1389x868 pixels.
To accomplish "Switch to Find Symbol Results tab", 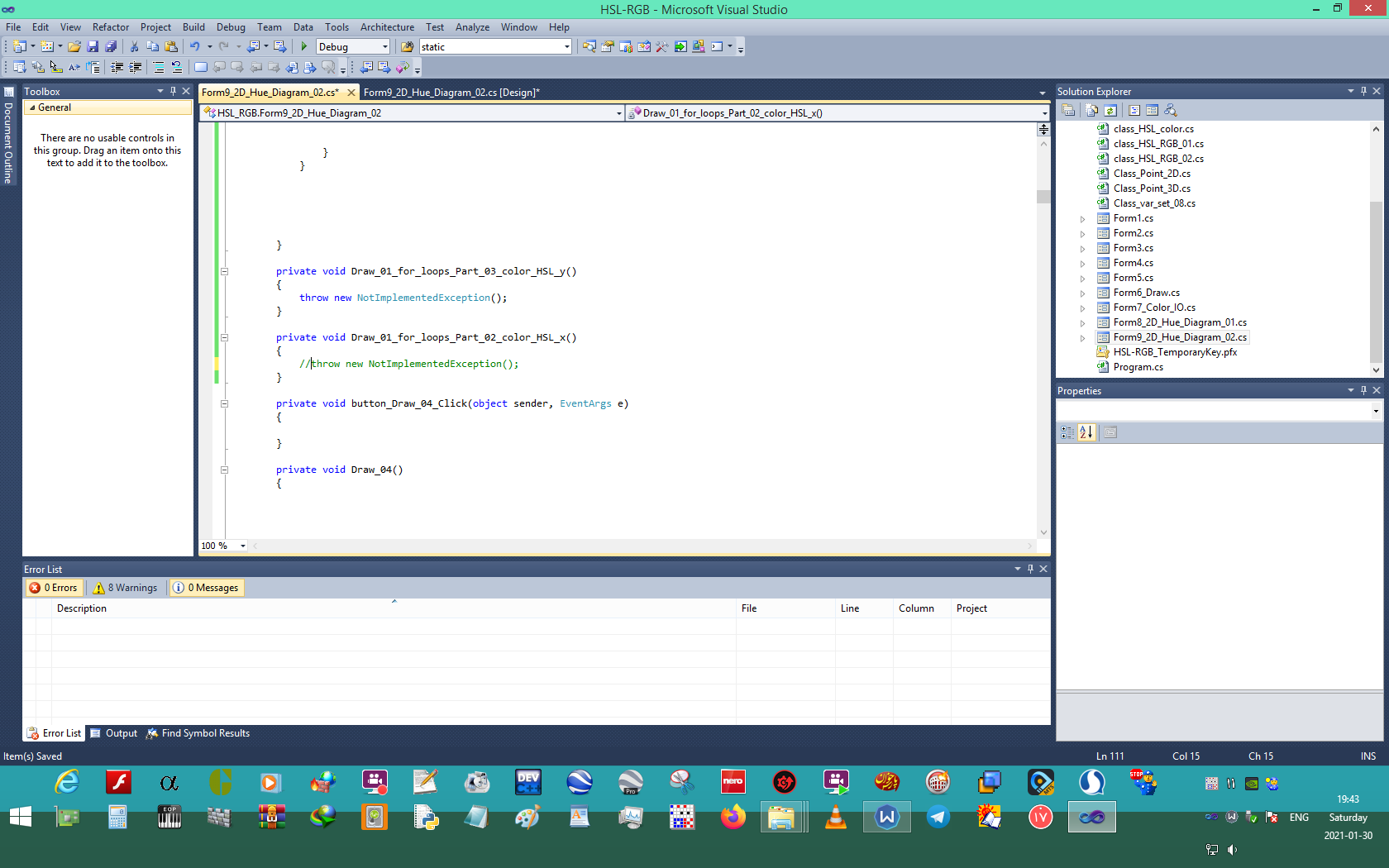I will coord(198,733).
